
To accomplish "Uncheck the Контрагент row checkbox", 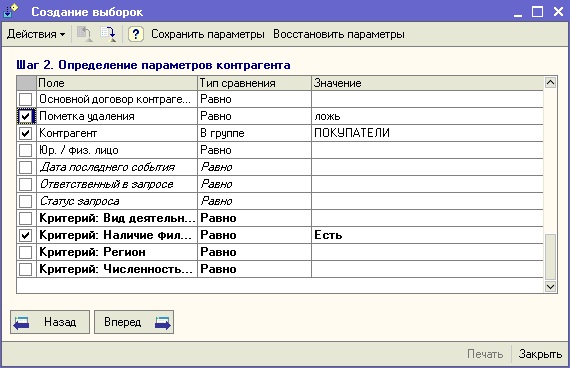I will pos(25,133).
